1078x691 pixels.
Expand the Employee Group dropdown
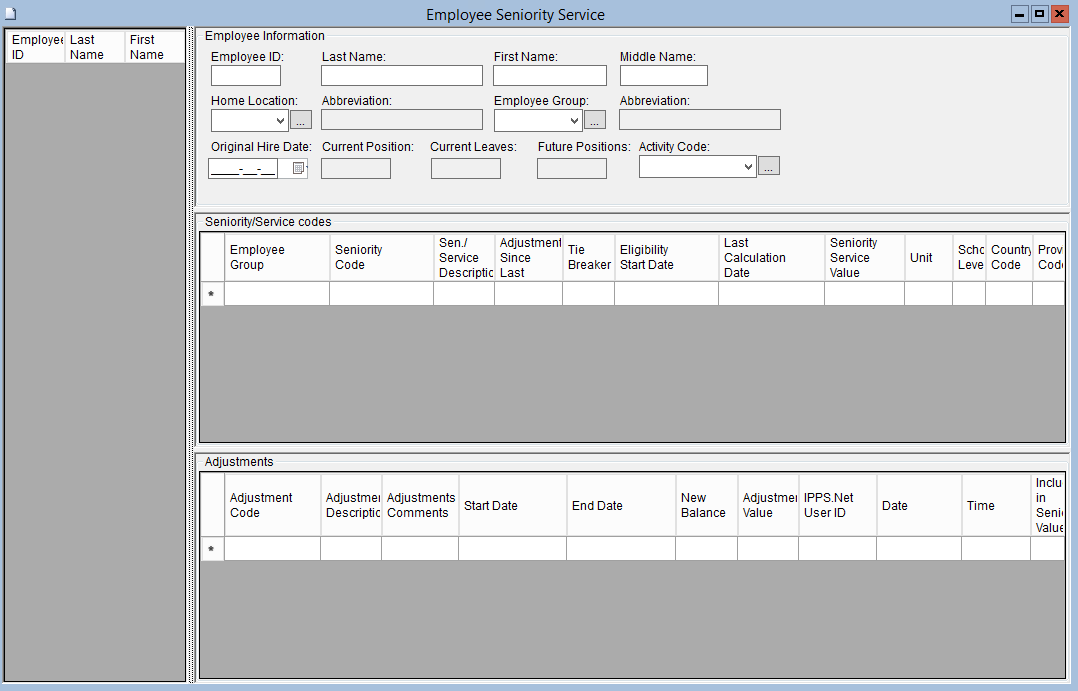tap(573, 121)
